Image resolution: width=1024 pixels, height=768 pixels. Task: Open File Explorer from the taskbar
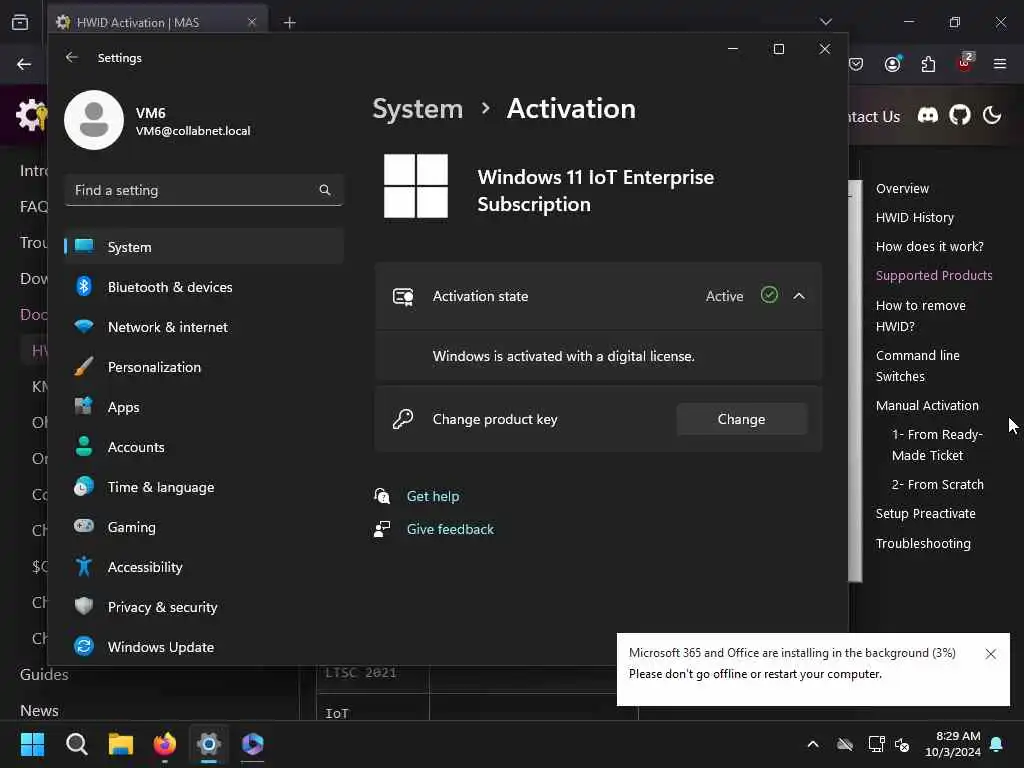pos(120,744)
